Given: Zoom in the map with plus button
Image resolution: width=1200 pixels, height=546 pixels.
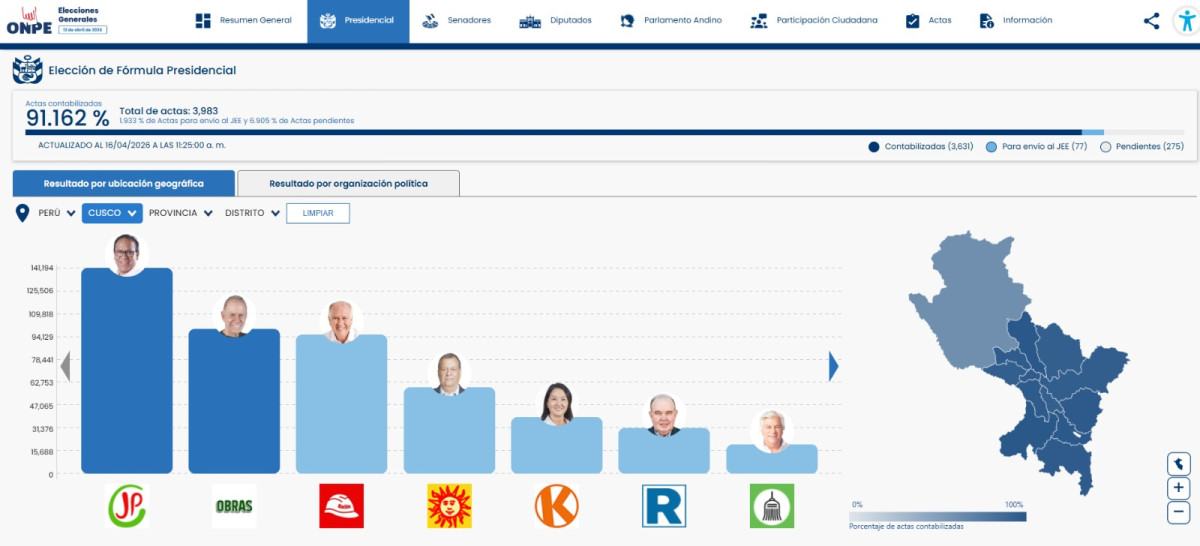Looking at the screenshot, I should tap(1179, 488).
